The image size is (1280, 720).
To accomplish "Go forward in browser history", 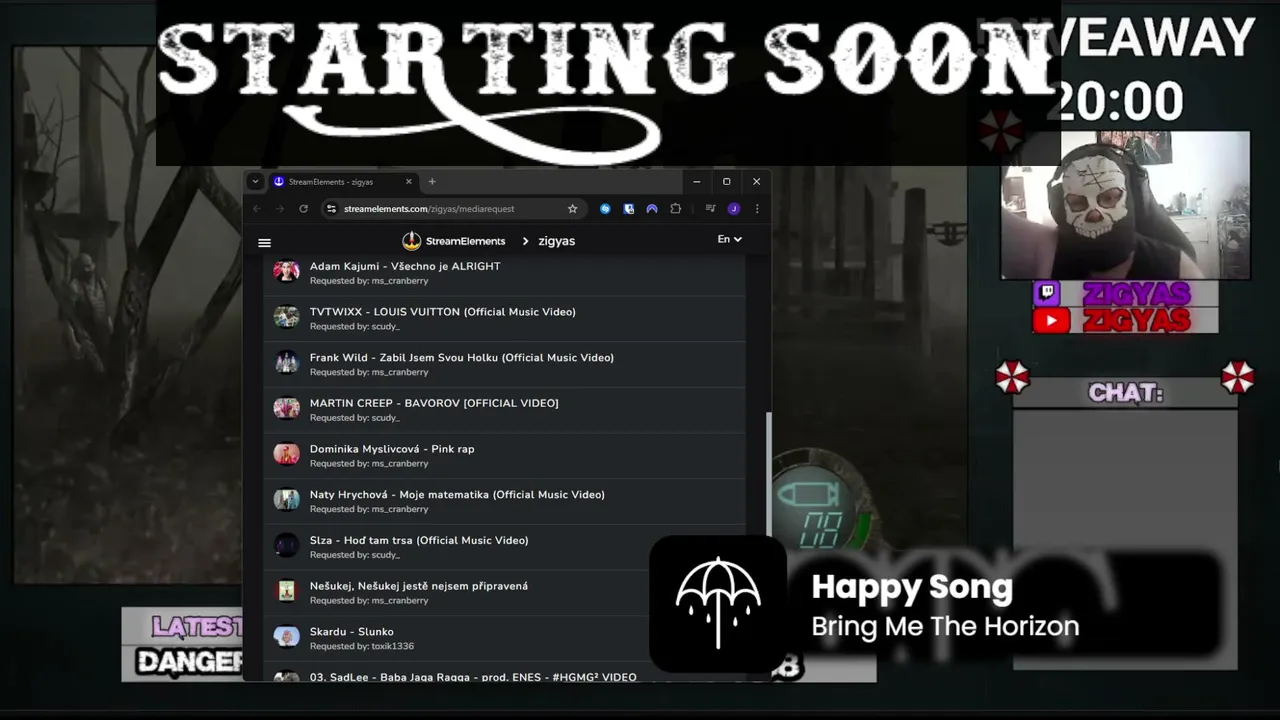I will [280, 209].
